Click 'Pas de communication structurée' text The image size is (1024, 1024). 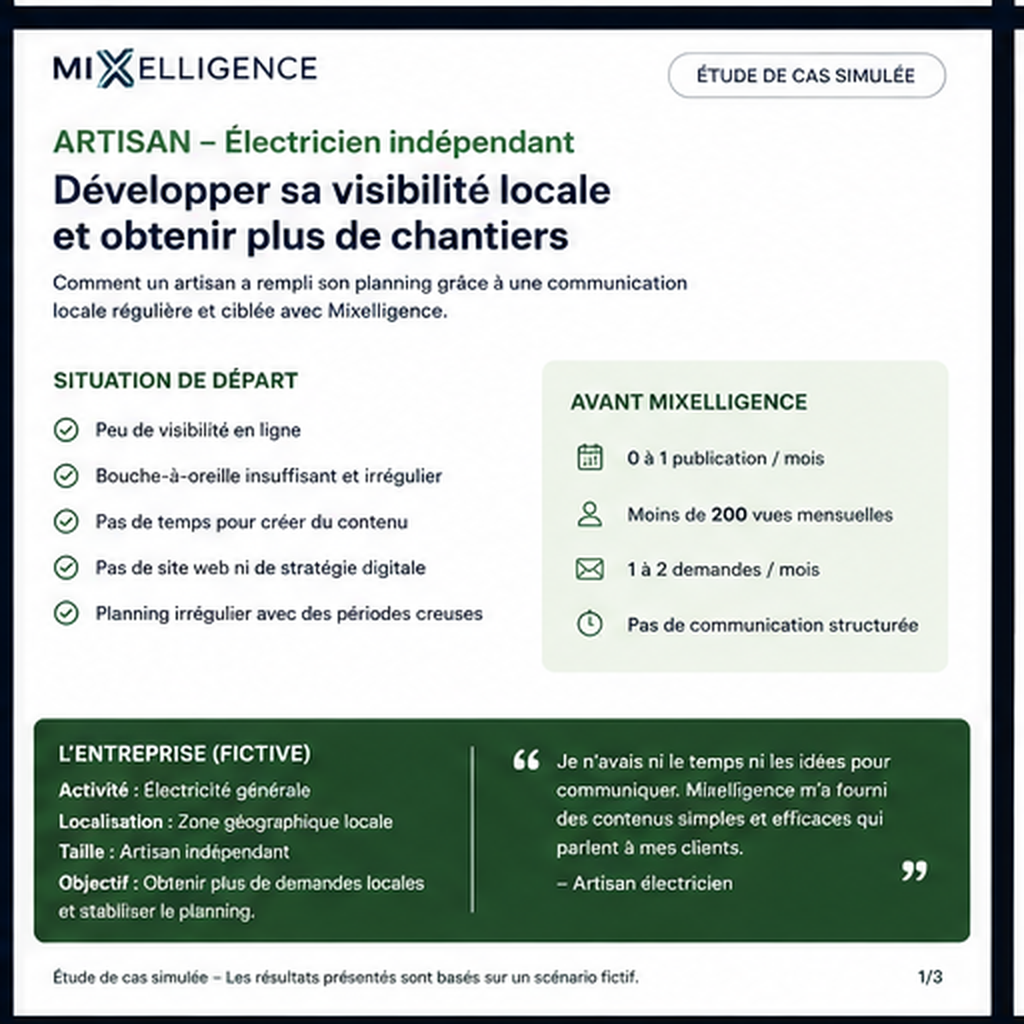coord(773,625)
